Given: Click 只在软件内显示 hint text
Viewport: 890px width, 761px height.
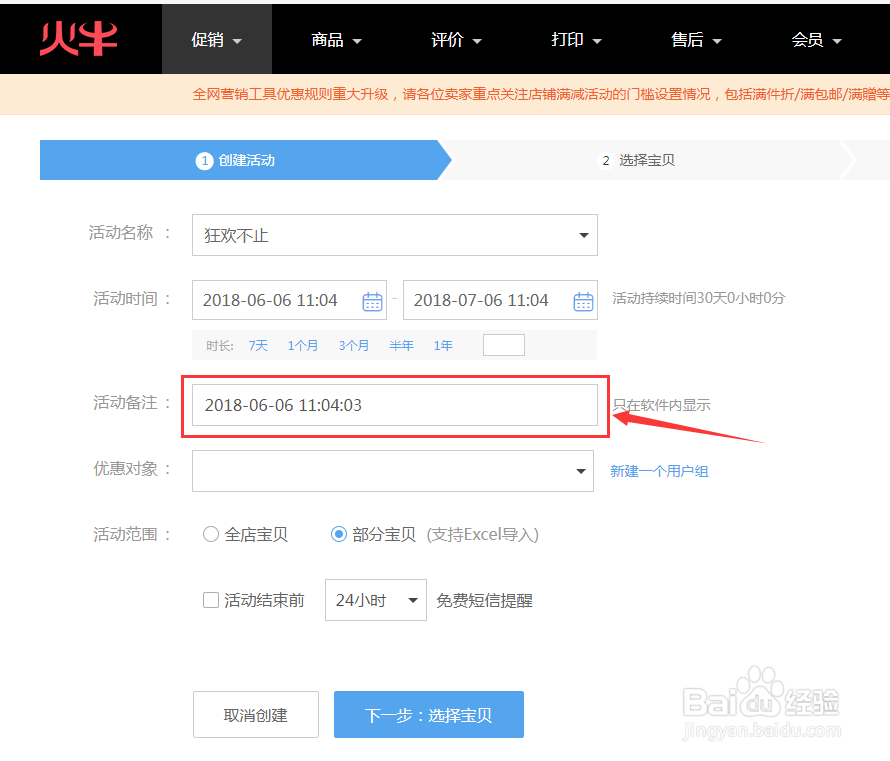Looking at the screenshot, I should click(661, 405).
